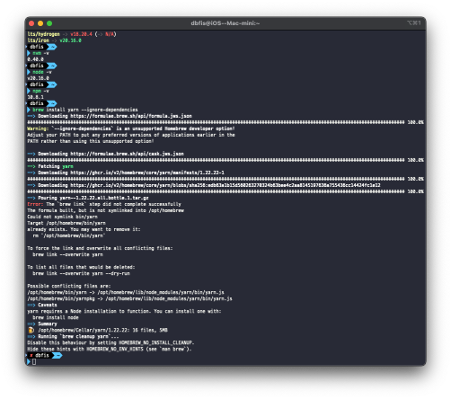Click 'brew link --overwrite yarn --dry-run' line
The height and width of the screenshot is (399, 451).
pos(81,273)
